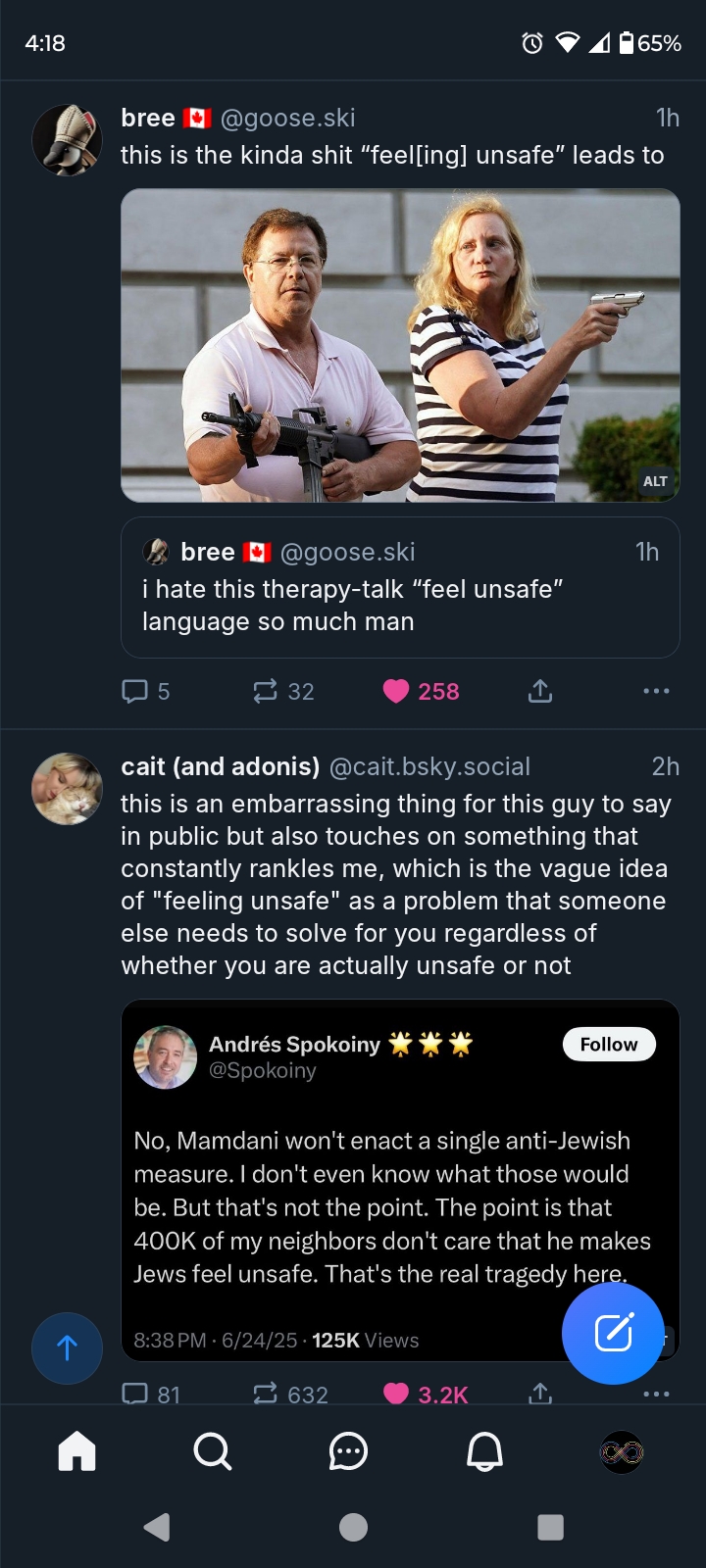This screenshot has width=706, height=1568.
Task: Go to Home tab in bottom bar
Action: click(77, 1451)
